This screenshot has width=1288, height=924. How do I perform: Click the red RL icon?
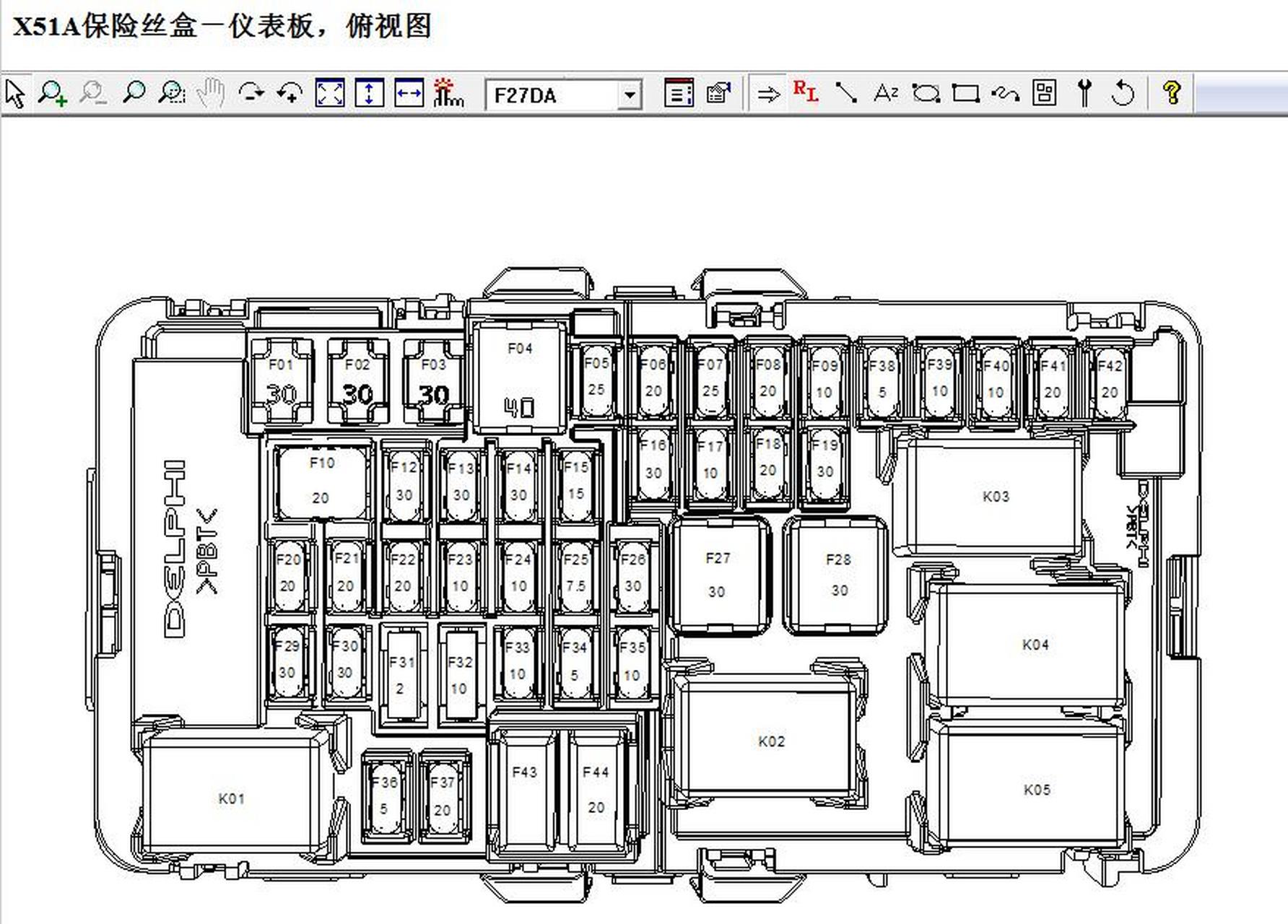click(806, 92)
